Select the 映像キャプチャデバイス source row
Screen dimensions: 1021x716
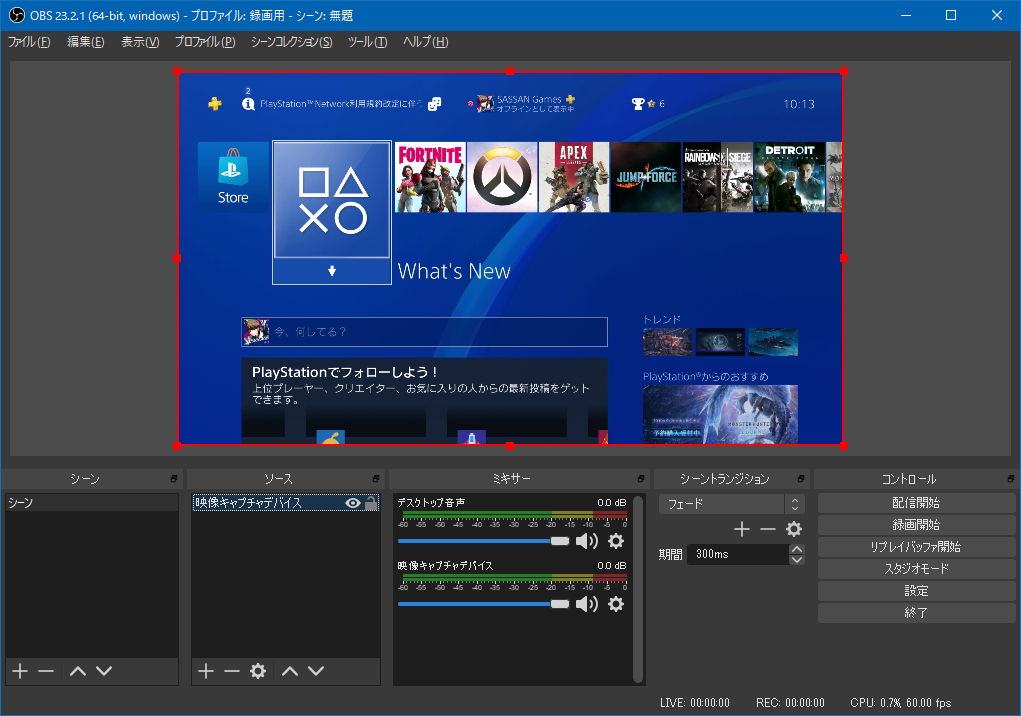point(285,503)
